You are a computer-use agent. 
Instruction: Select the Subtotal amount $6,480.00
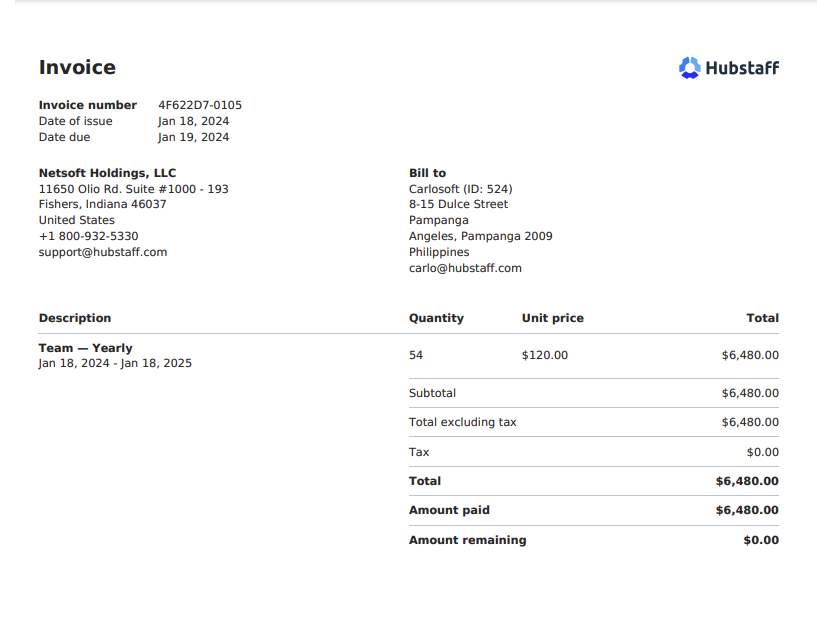(750, 393)
